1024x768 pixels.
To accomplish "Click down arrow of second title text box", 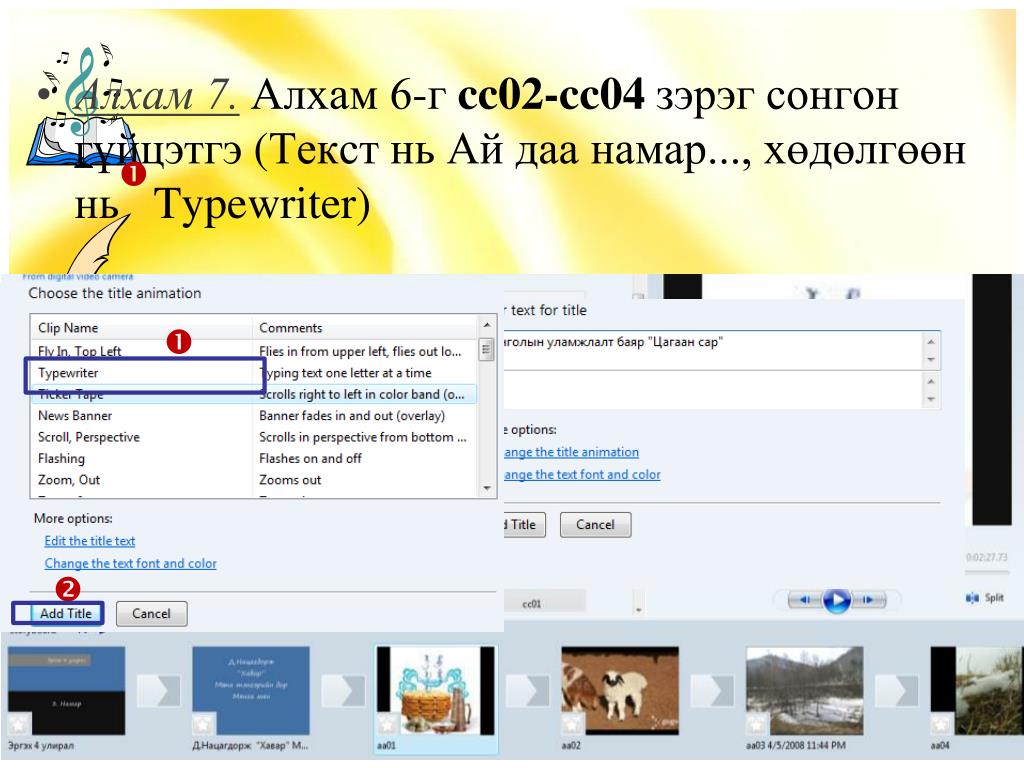I will pos(931,399).
